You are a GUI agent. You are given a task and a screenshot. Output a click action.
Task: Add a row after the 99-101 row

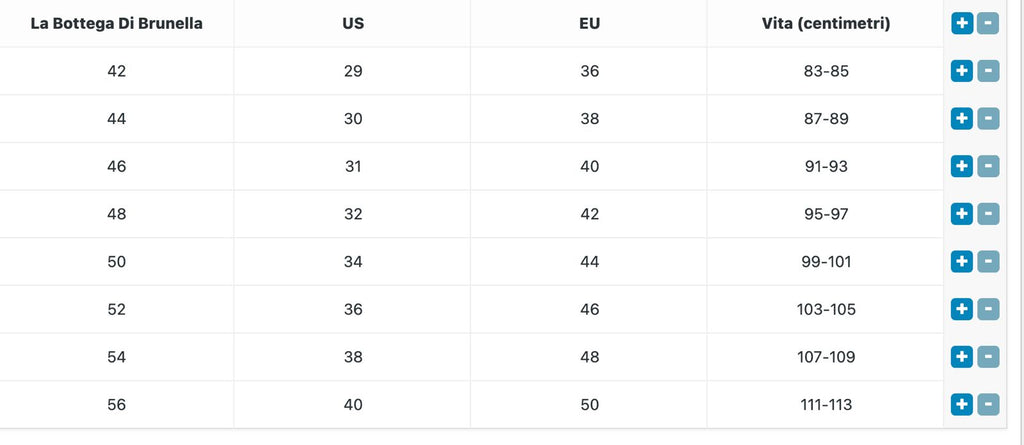[x=962, y=261]
